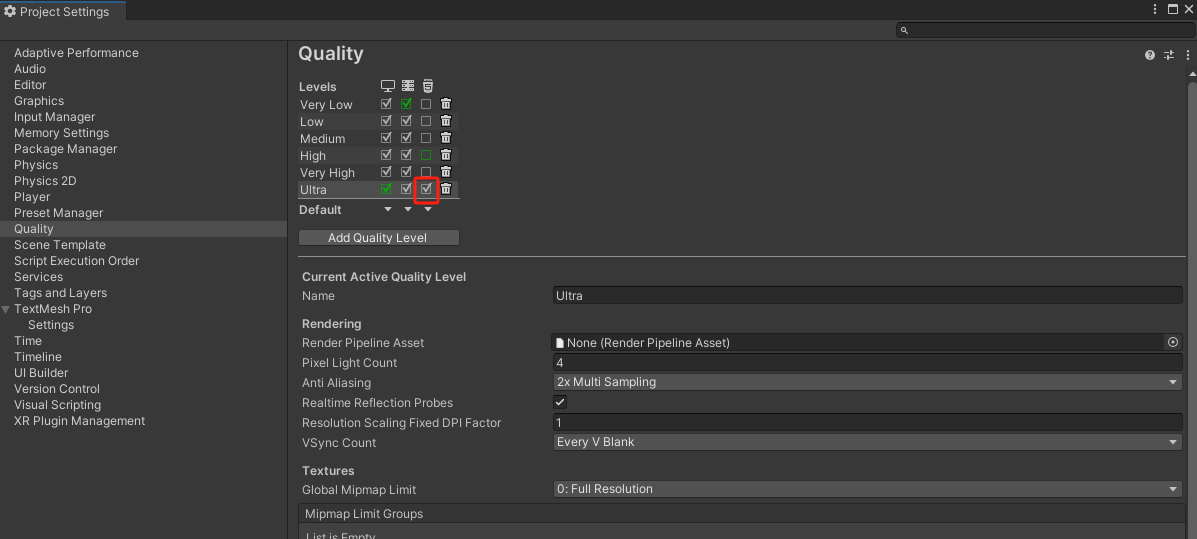
Task: Open TextMesh Pro Settings sub-item
Action: [x=51, y=324]
